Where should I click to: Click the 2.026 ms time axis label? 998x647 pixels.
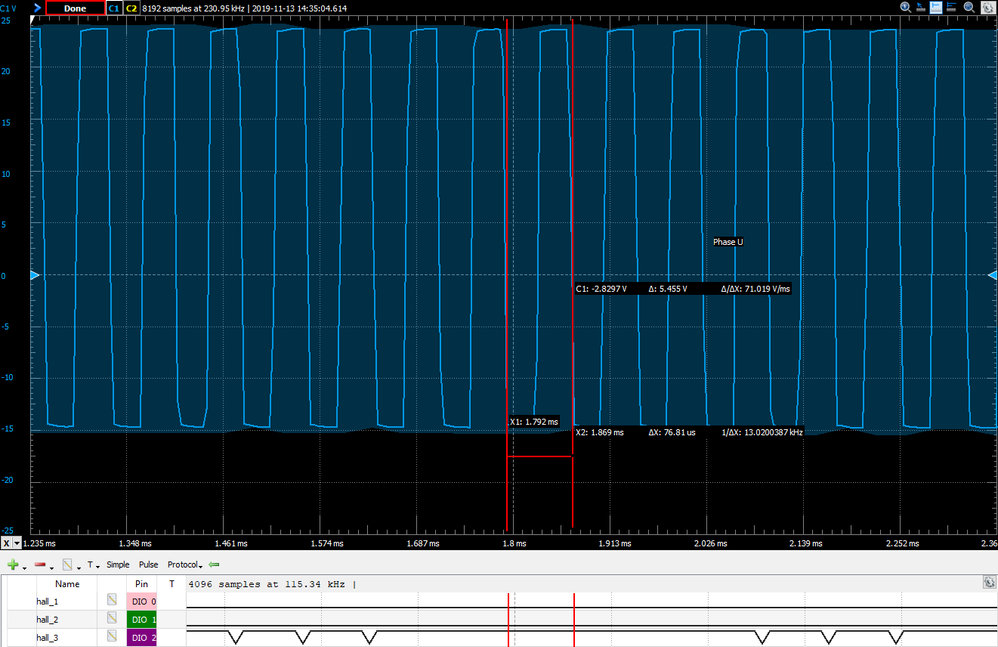point(710,543)
